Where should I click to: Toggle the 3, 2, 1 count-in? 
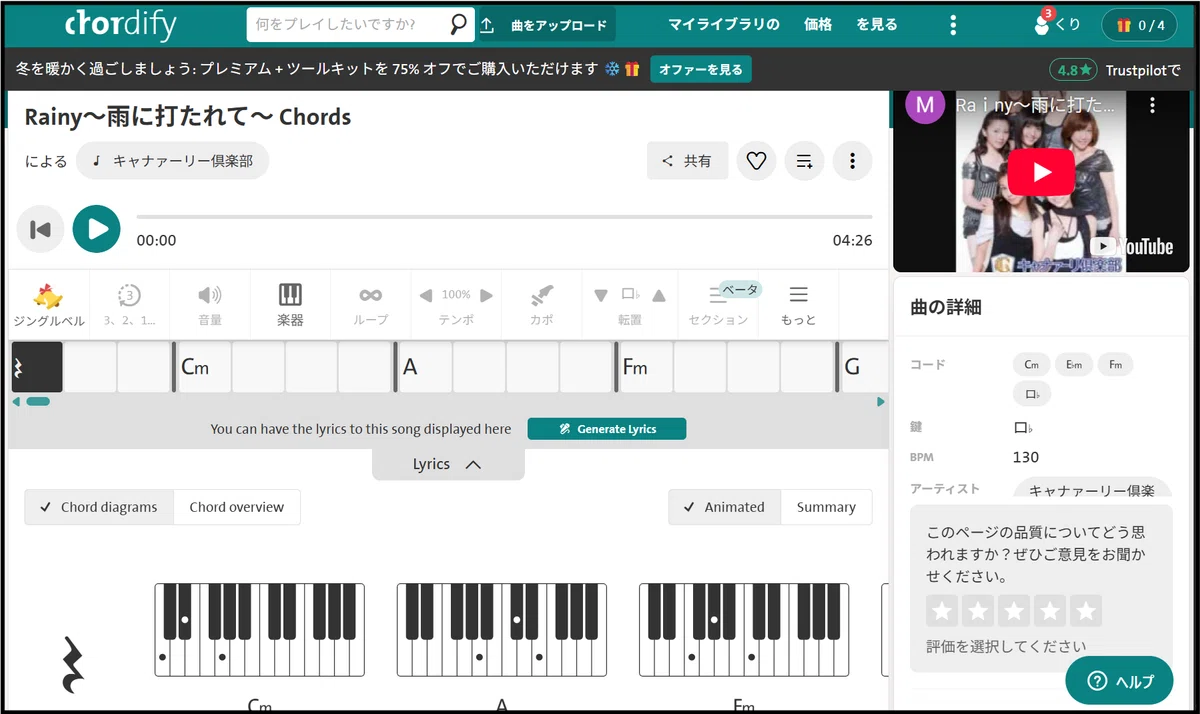pyautogui.click(x=129, y=305)
